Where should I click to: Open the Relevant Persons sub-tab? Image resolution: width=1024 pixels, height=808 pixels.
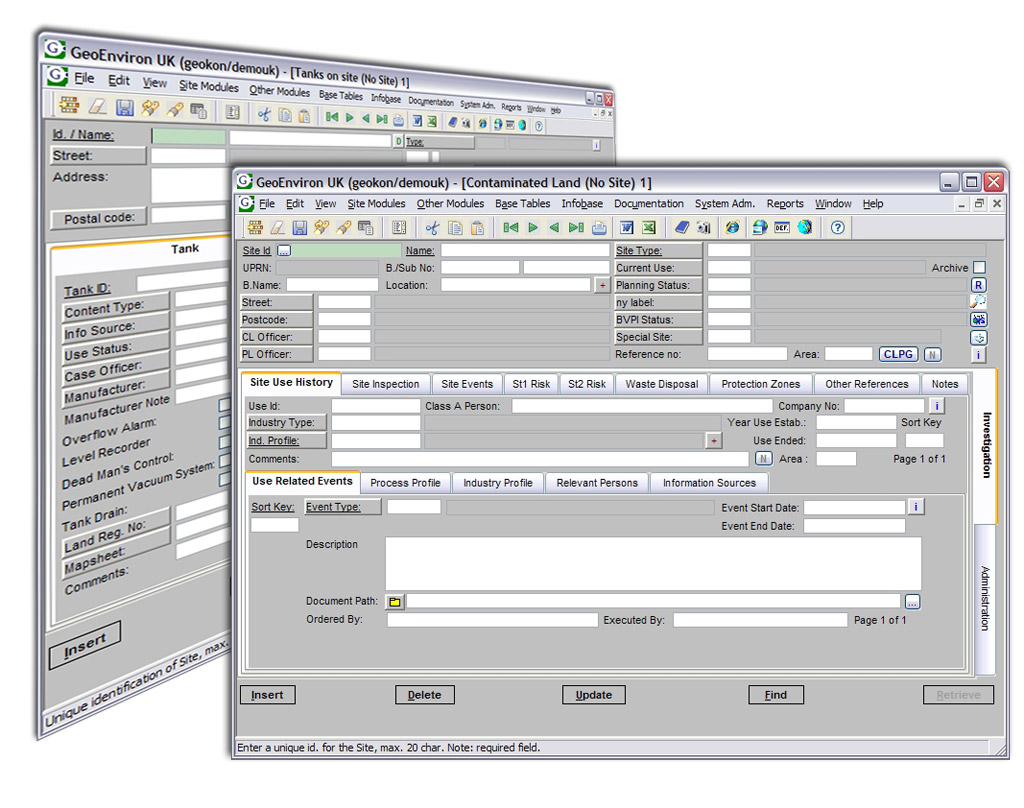(x=597, y=483)
